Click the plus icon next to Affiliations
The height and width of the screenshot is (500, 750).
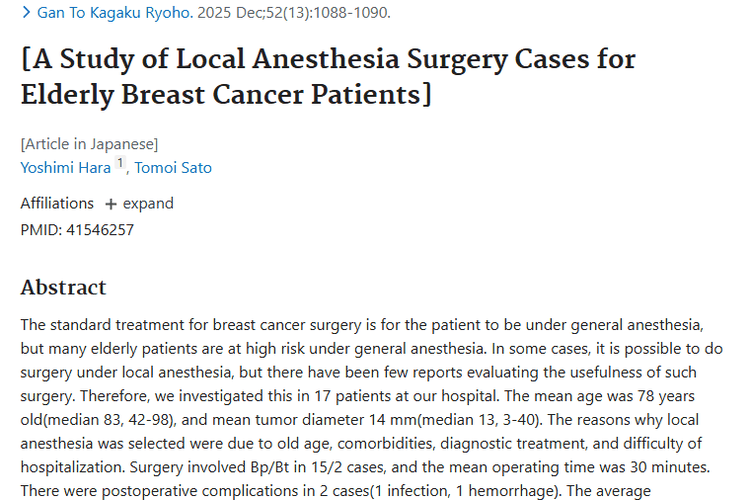111,204
